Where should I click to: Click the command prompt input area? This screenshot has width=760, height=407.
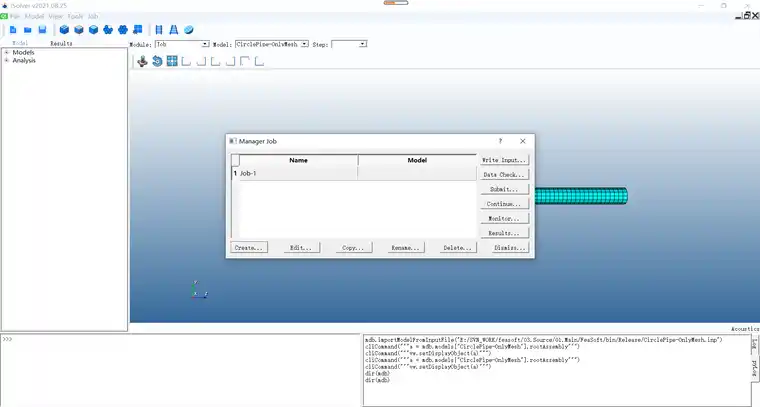click(x=181, y=371)
